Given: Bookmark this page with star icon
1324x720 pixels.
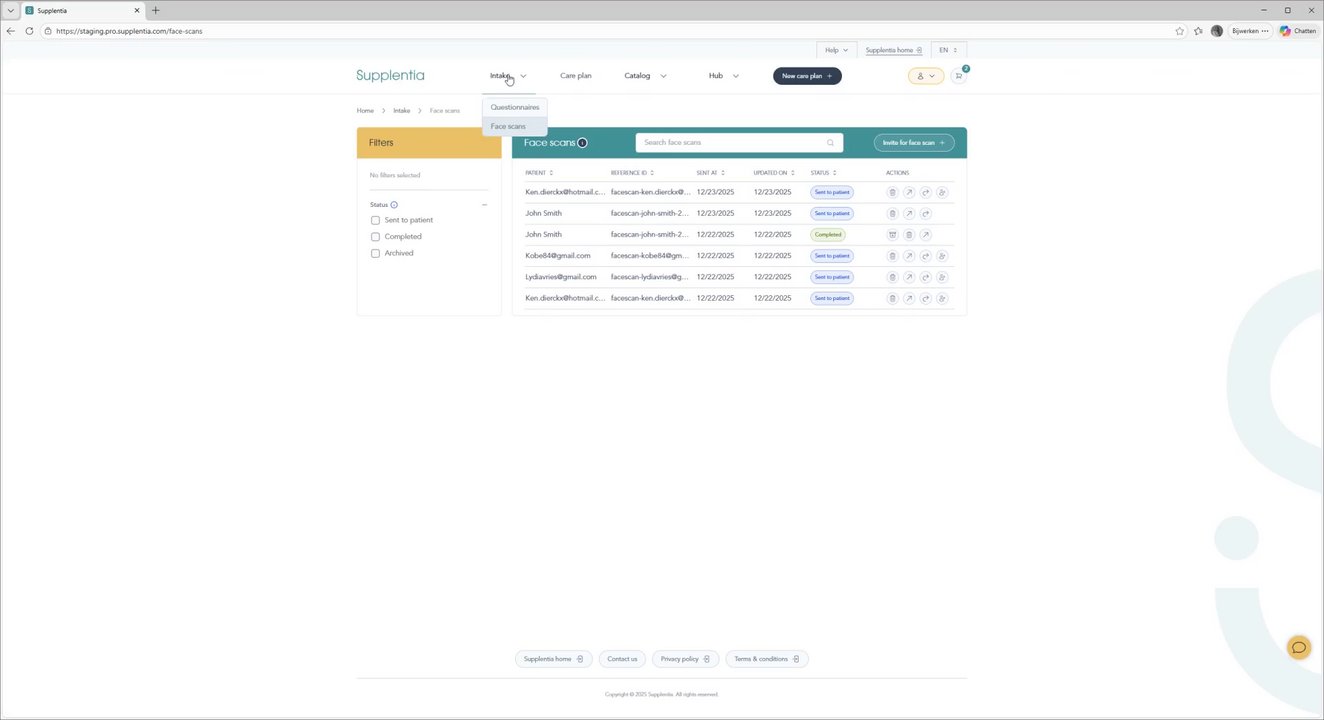Looking at the screenshot, I should pyautogui.click(x=1180, y=31).
